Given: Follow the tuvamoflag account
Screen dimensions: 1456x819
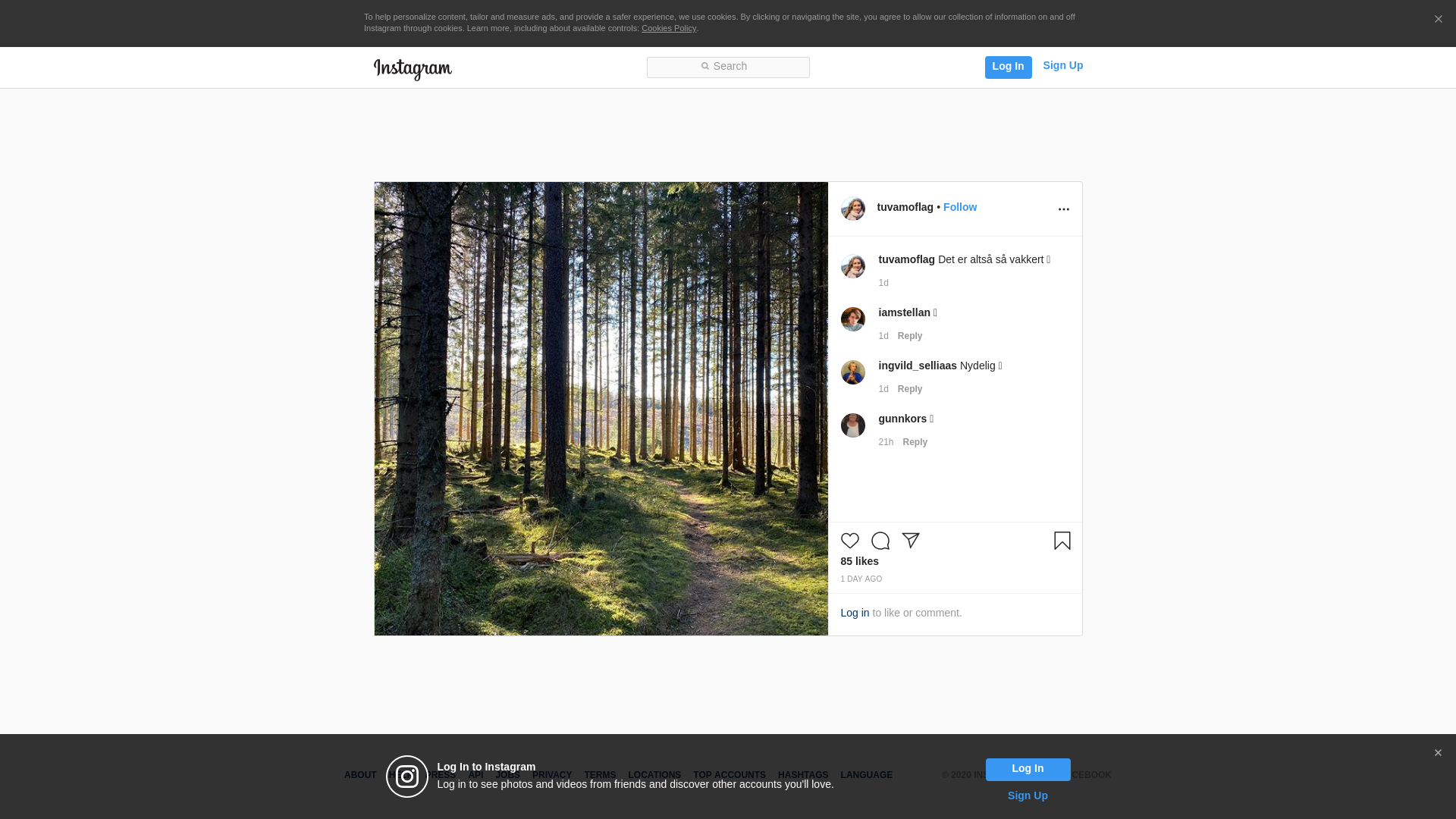Looking at the screenshot, I should tap(959, 207).
